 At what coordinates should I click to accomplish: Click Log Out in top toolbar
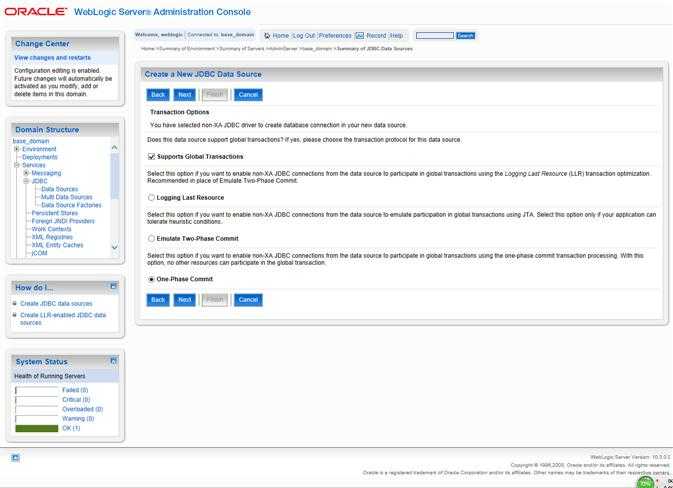304,36
